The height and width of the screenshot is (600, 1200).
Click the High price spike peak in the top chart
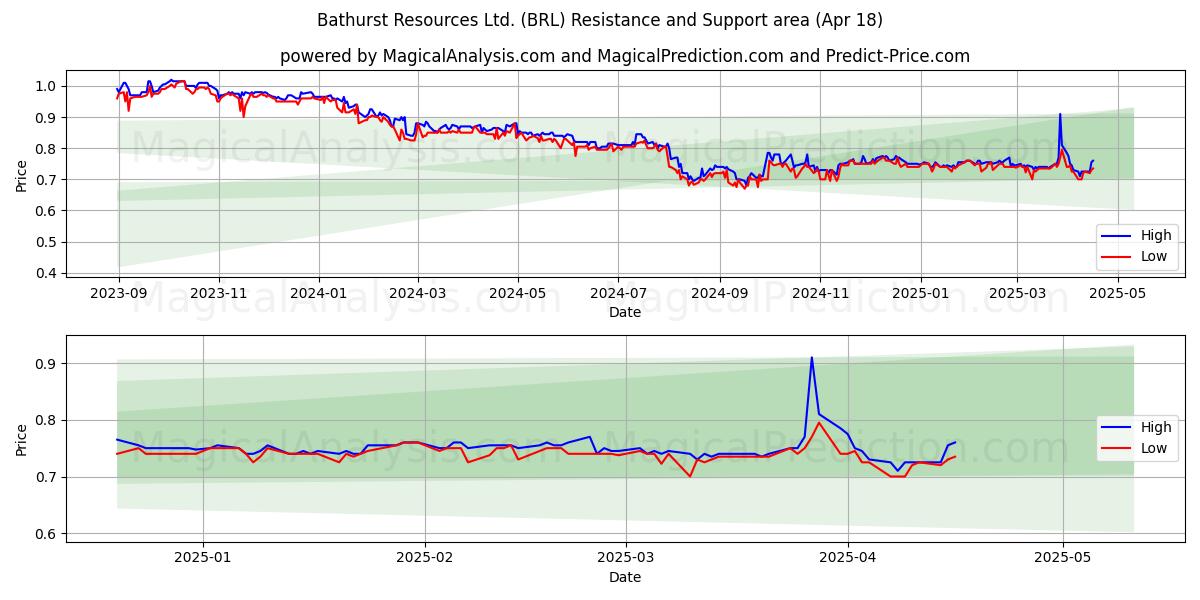click(x=1060, y=114)
